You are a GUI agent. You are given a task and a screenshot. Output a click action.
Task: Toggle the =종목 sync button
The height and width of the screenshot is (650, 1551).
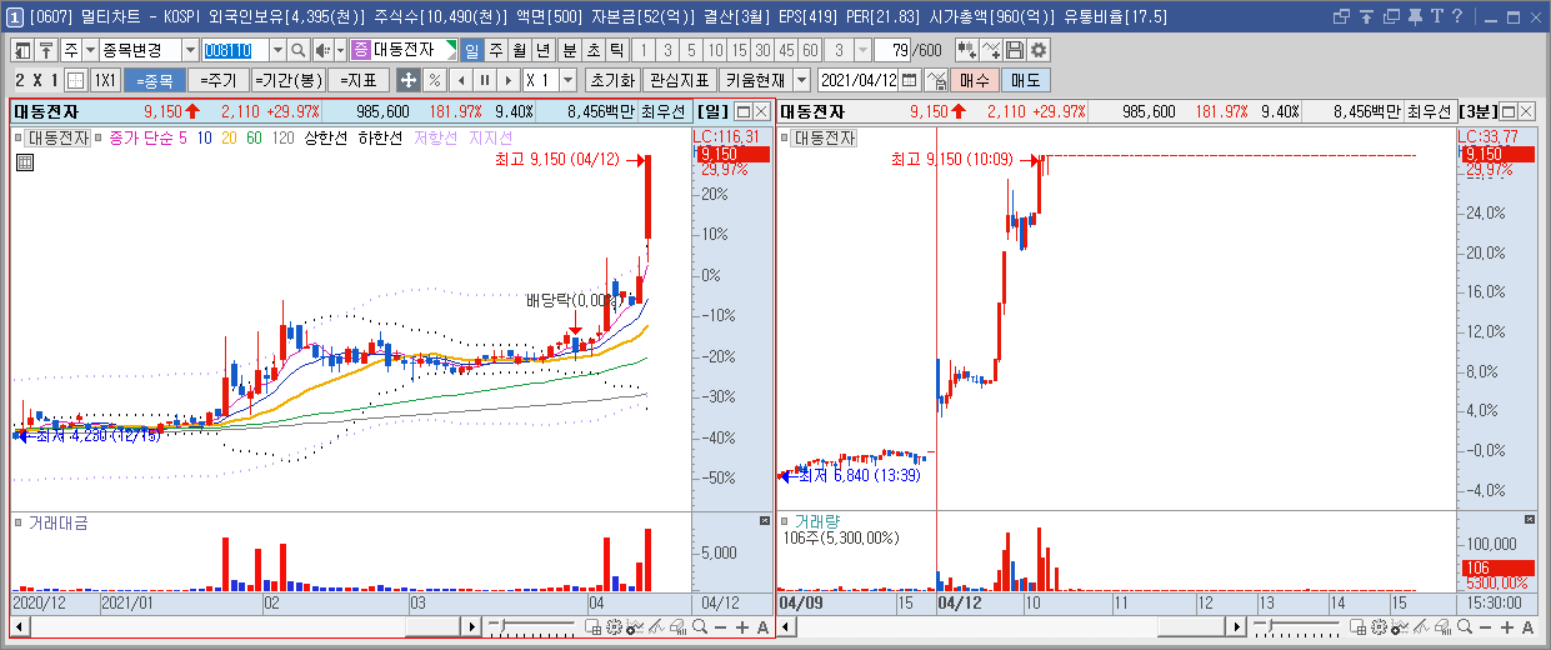[x=155, y=80]
